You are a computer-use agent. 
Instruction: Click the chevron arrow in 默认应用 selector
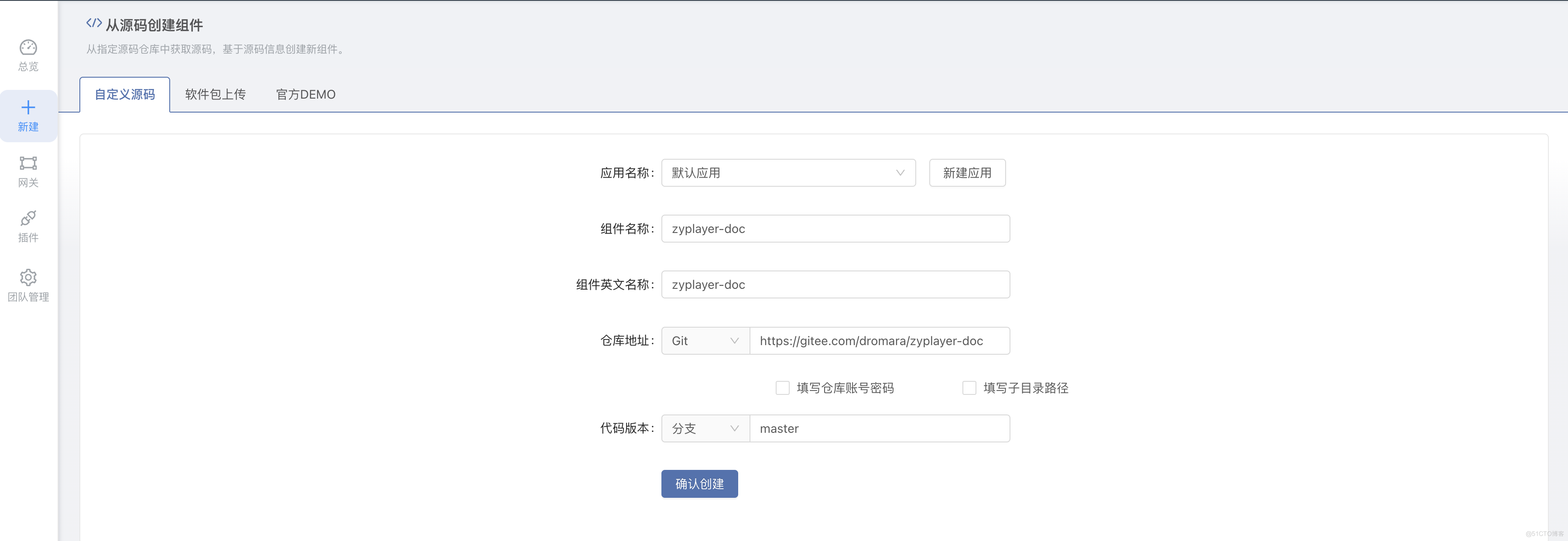(900, 173)
